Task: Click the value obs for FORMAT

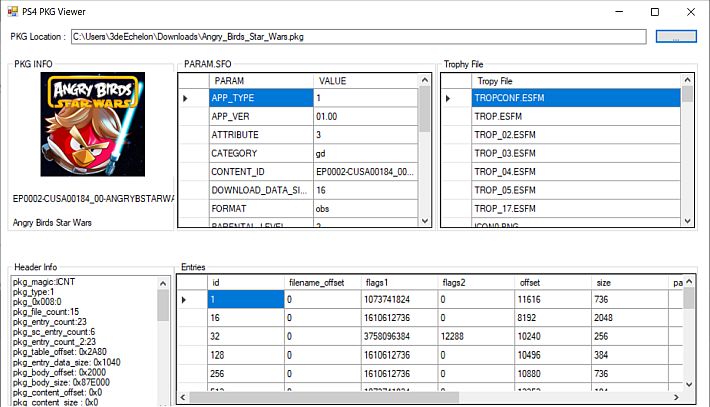Action: [x=365, y=209]
